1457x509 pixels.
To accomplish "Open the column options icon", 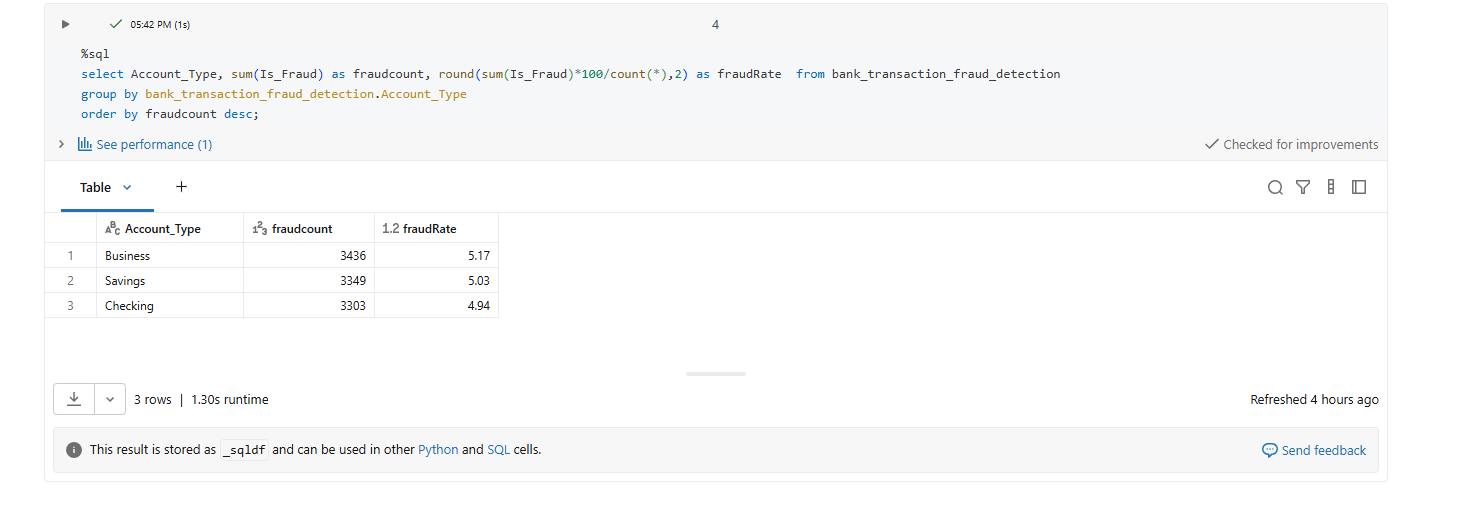I will pyautogui.click(x=1331, y=187).
